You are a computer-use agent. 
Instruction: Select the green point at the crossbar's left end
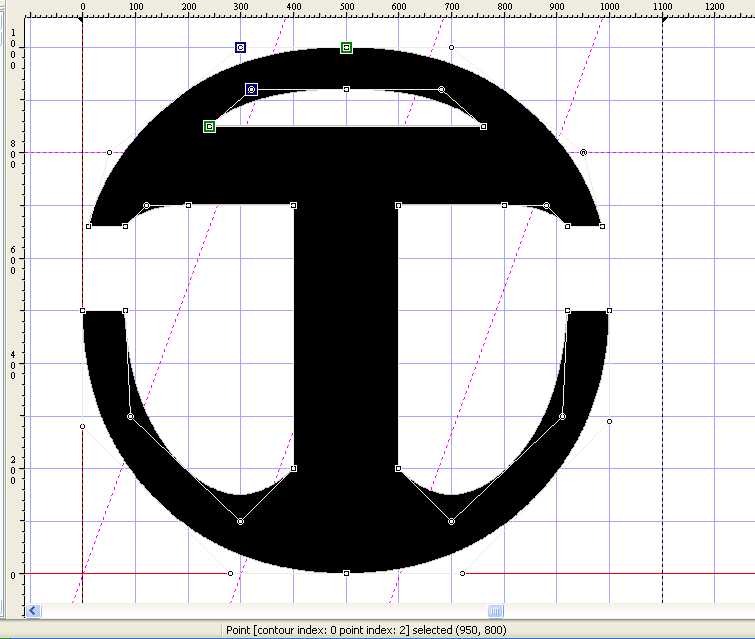tap(209, 127)
